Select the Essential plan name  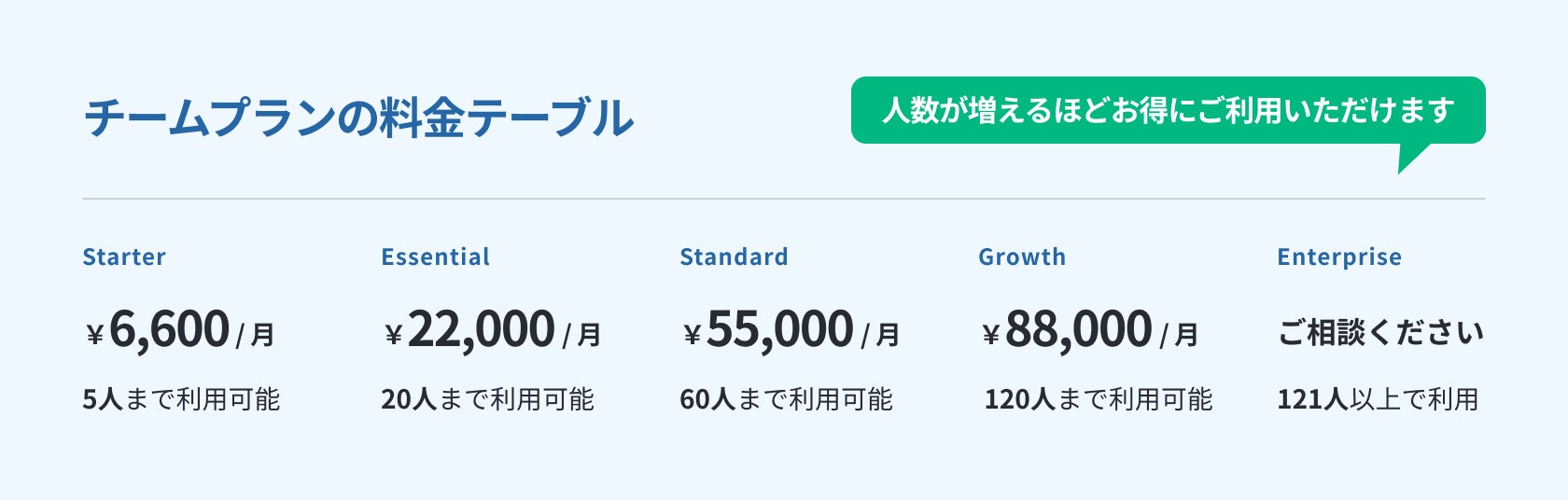click(x=435, y=257)
